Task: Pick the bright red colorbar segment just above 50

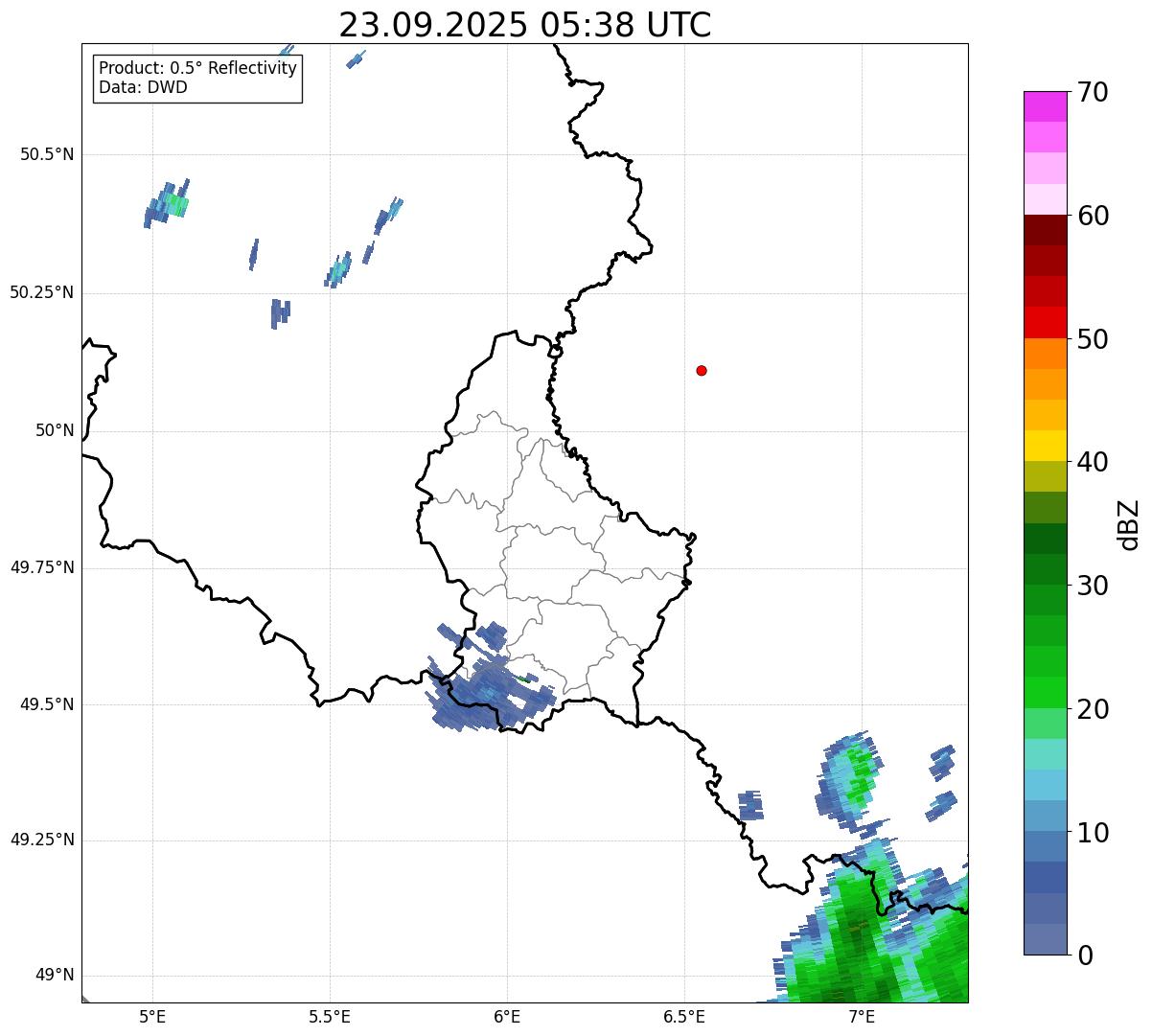Action: pos(1046,323)
